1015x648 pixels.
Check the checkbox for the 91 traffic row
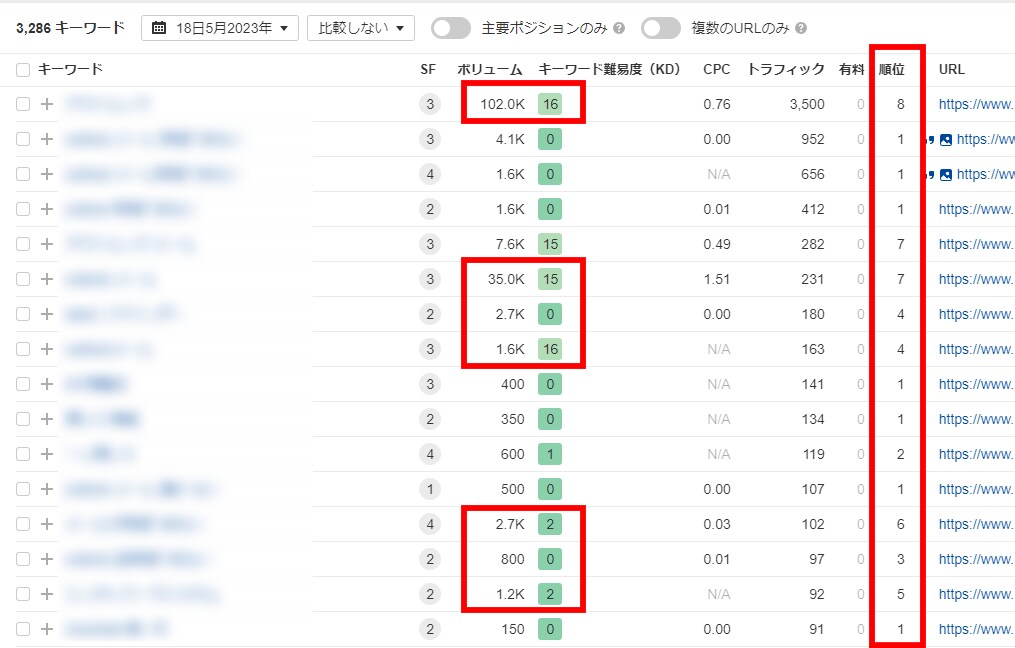point(23,629)
